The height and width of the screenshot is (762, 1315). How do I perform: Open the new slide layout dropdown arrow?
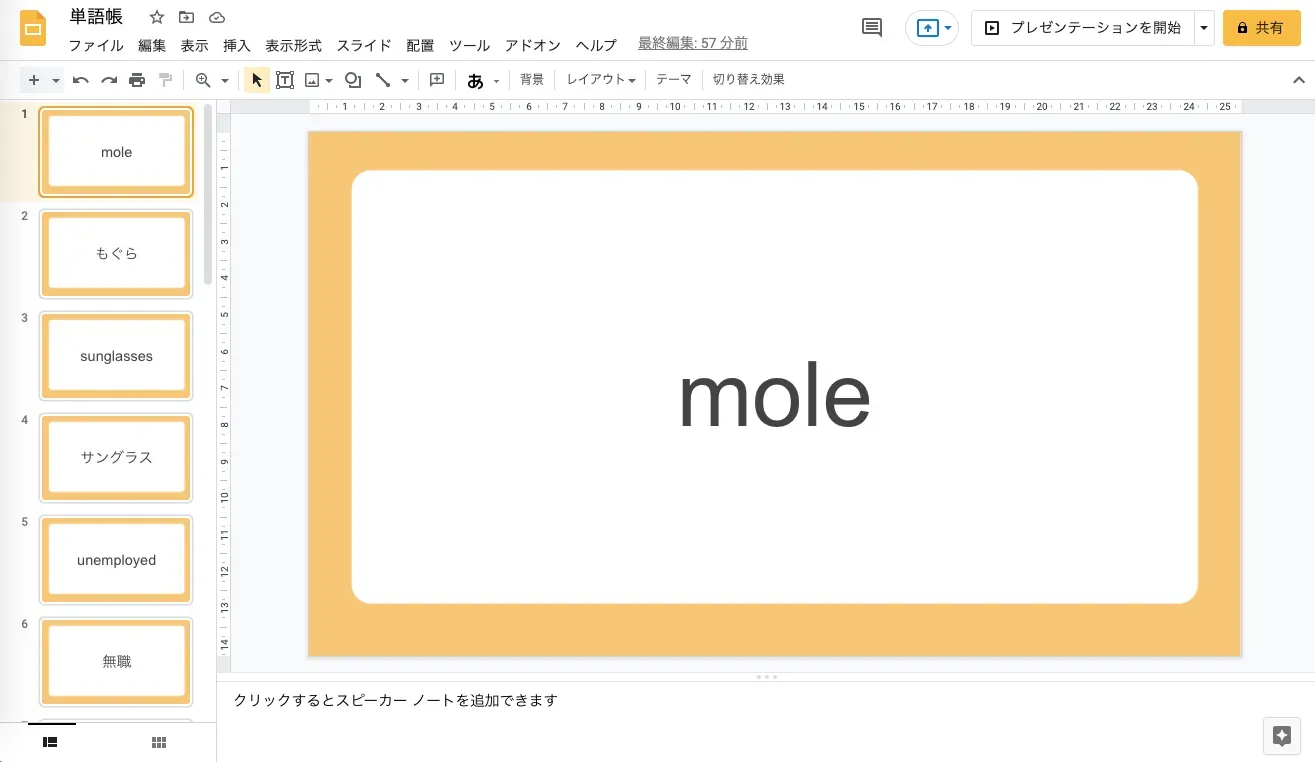pyautogui.click(x=56, y=80)
